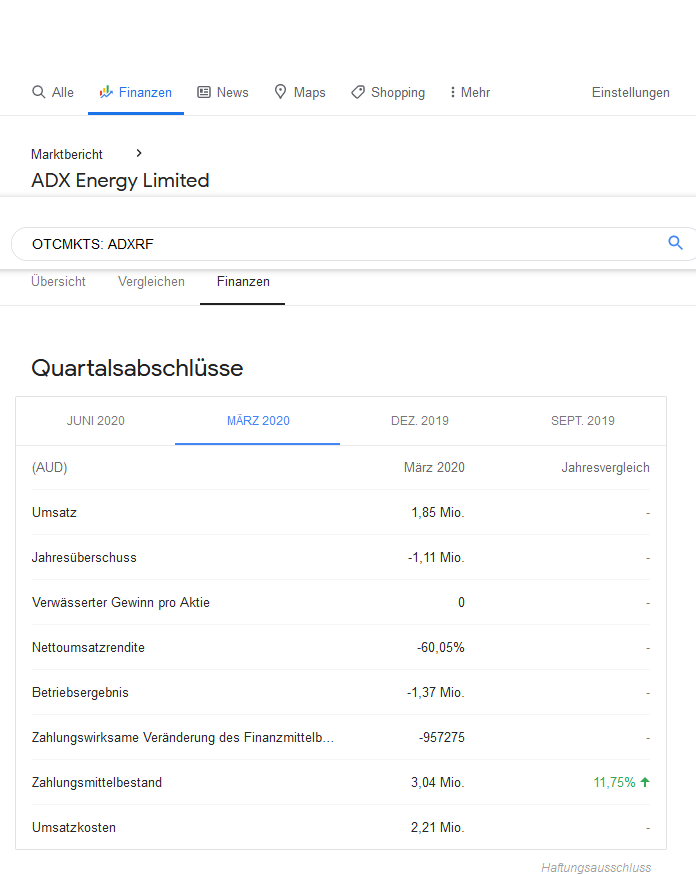The width and height of the screenshot is (696, 875).
Task: Click the blue search magnifier icon
Action: (675, 243)
